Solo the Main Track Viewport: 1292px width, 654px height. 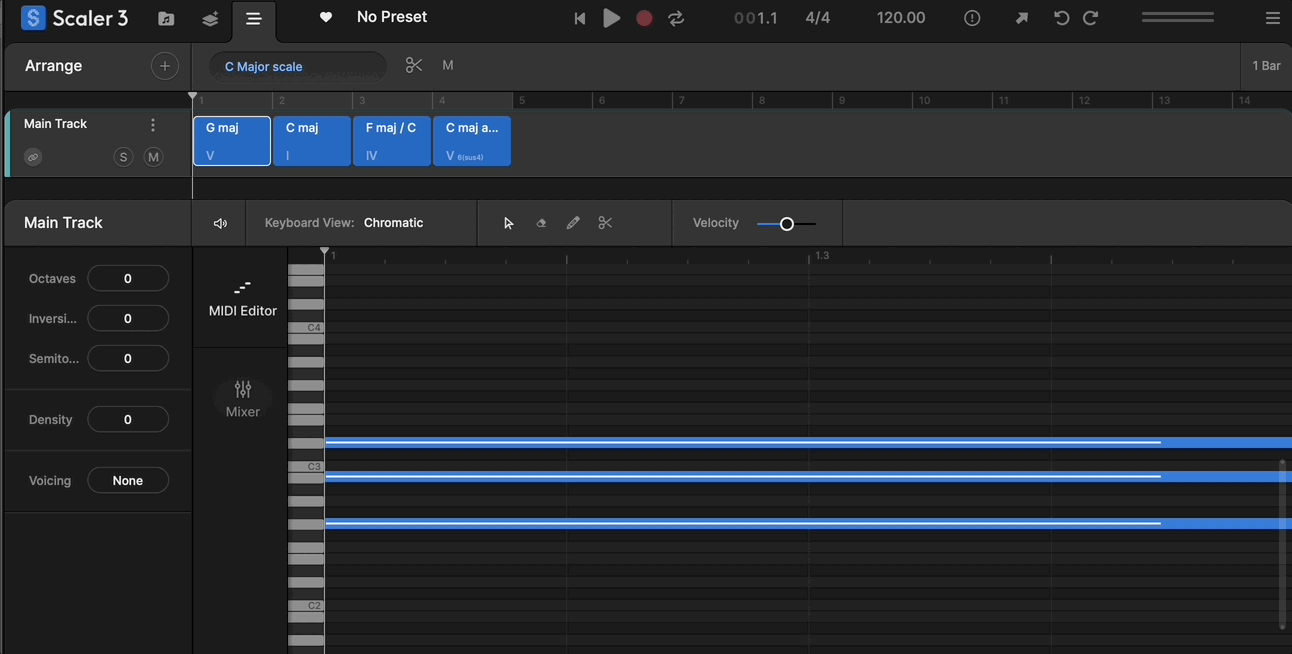coord(123,157)
